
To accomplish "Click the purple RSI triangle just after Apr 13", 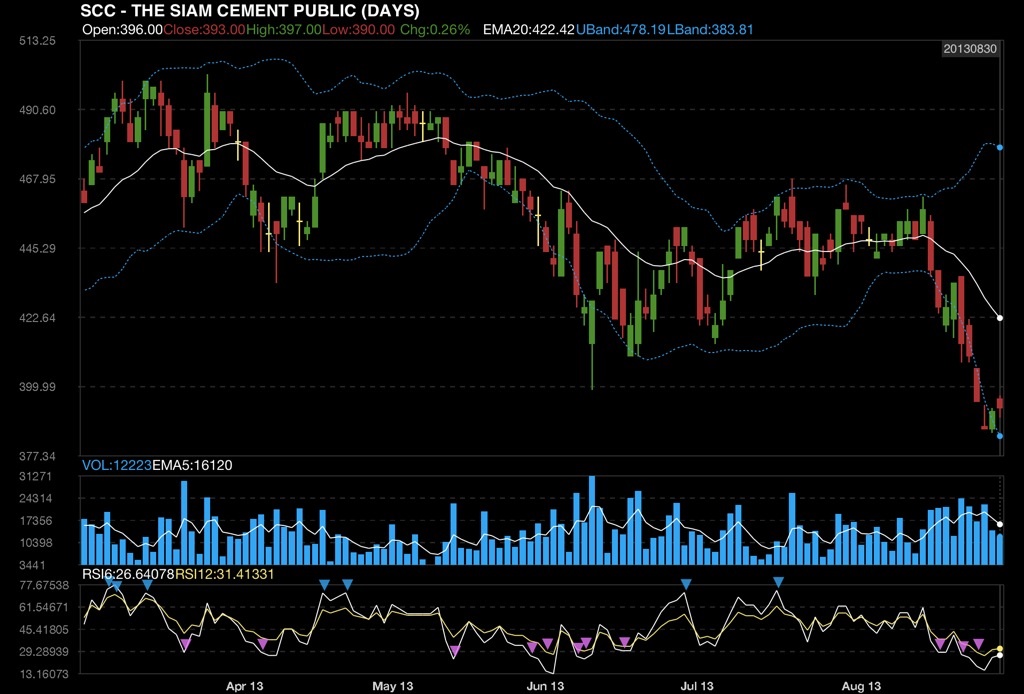I will point(263,644).
